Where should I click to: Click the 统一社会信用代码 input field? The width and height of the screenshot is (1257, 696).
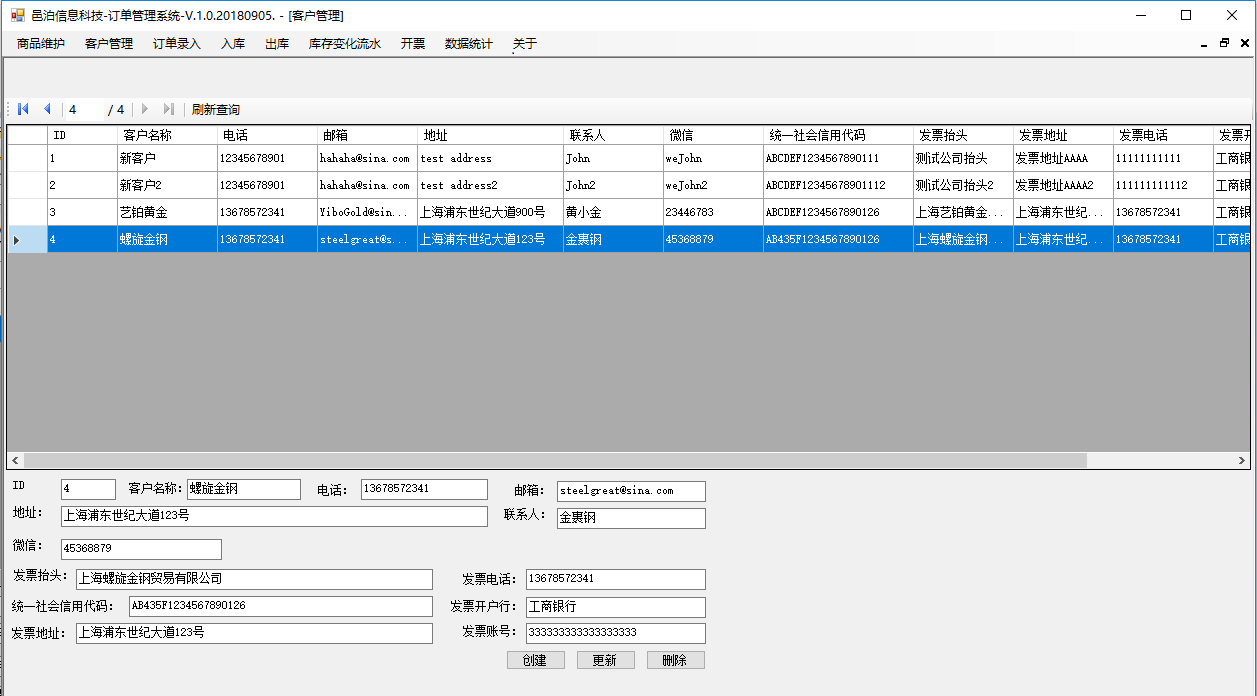click(280, 606)
